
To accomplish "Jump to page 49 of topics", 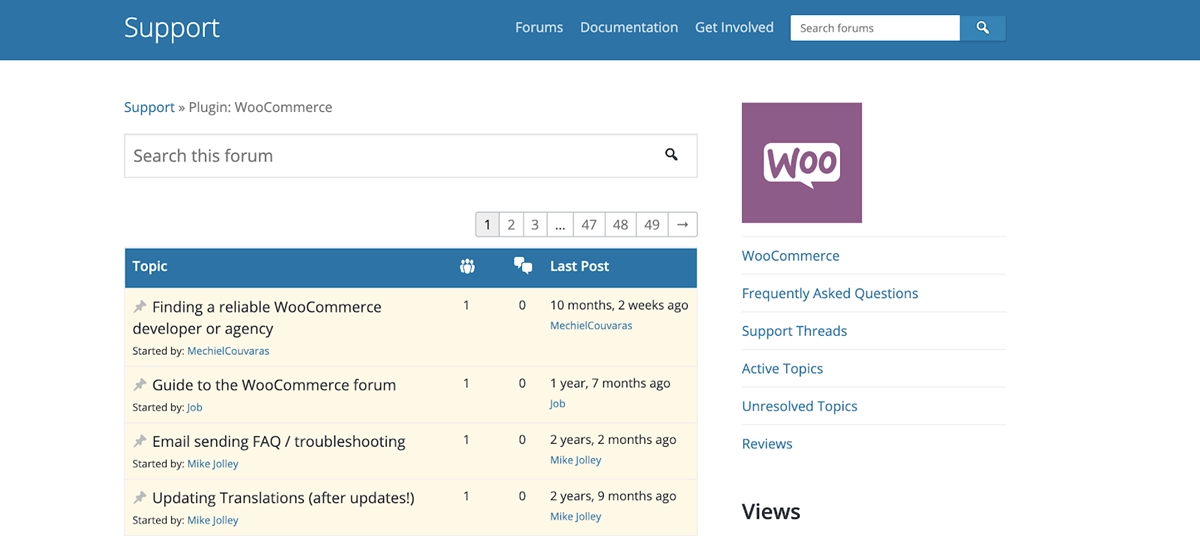I will coord(652,225).
